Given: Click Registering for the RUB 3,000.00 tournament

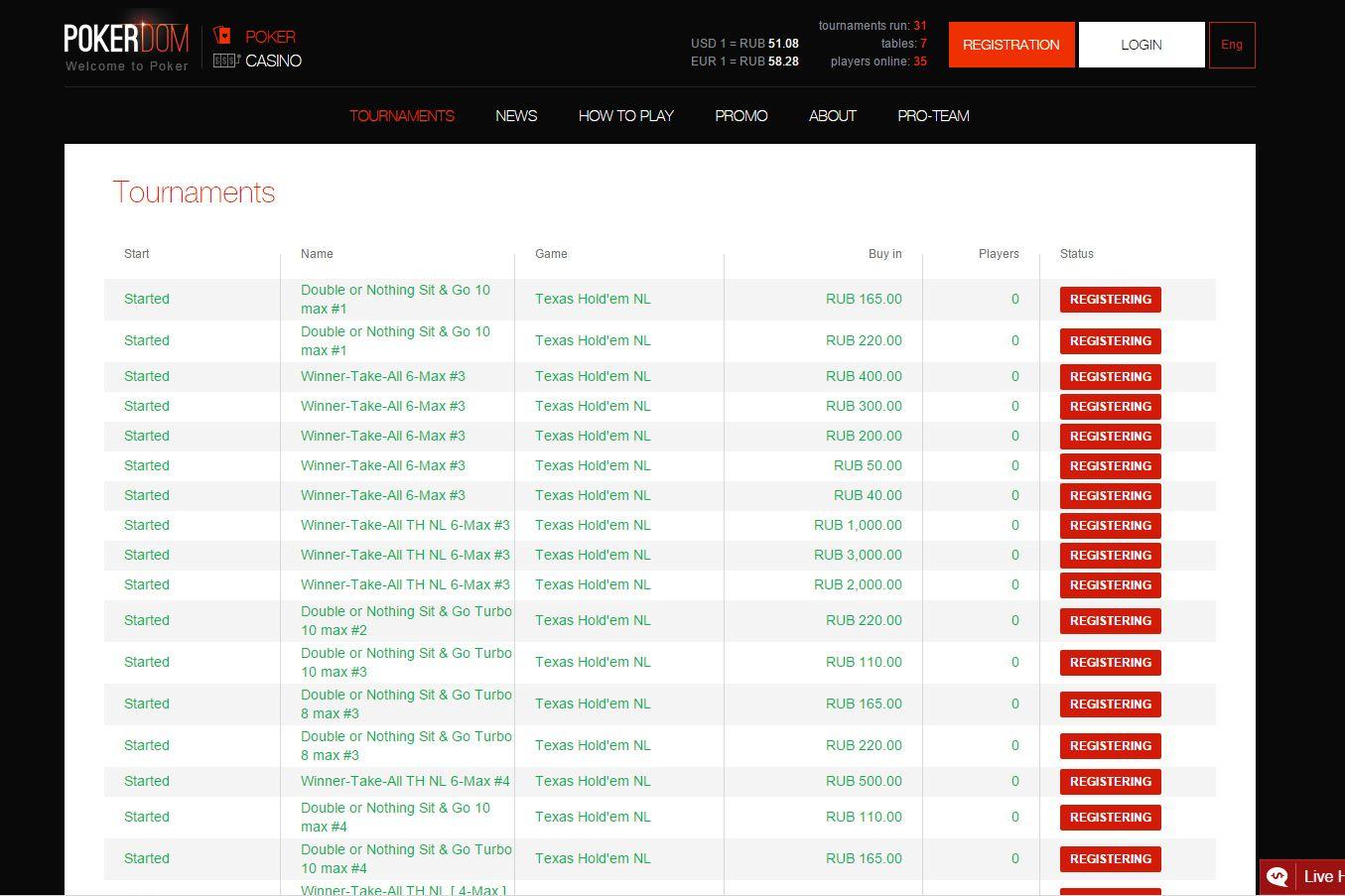Looking at the screenshot, I should click(1110, 556).
